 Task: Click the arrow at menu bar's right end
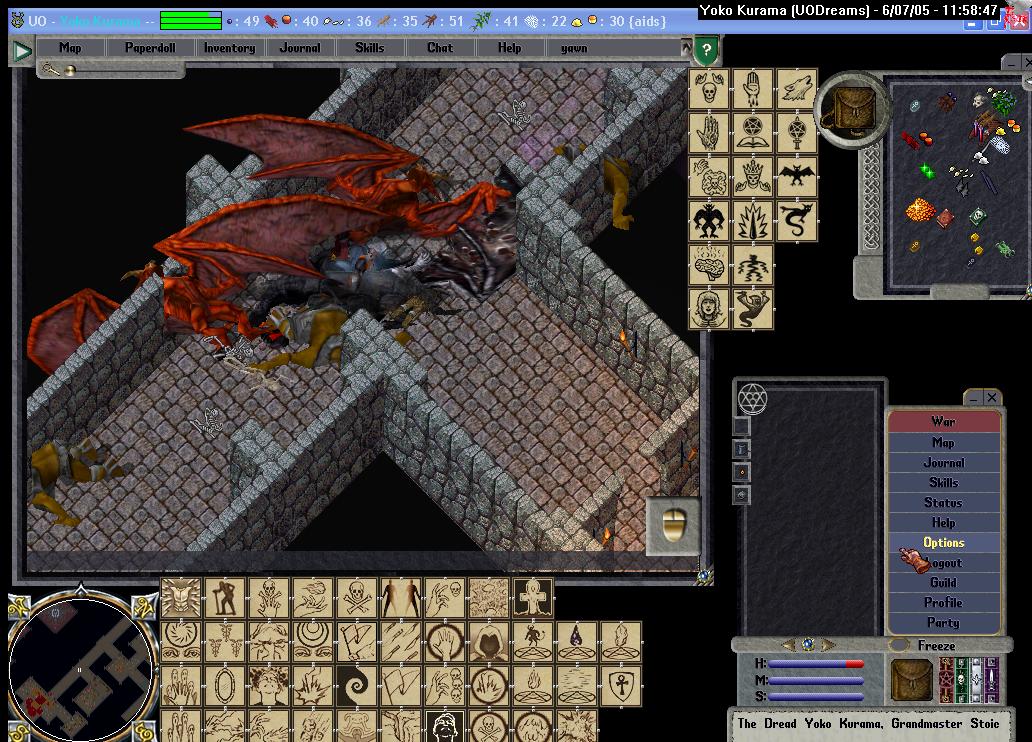tap(686, 47)
